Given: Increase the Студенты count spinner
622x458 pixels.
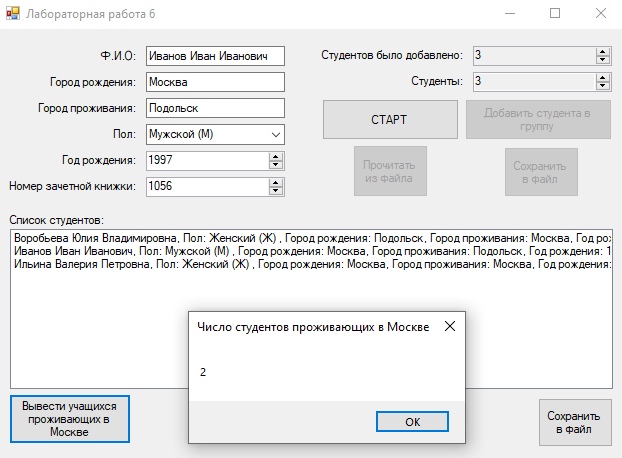Looking at the screenshot, I should tap(602, 77).
